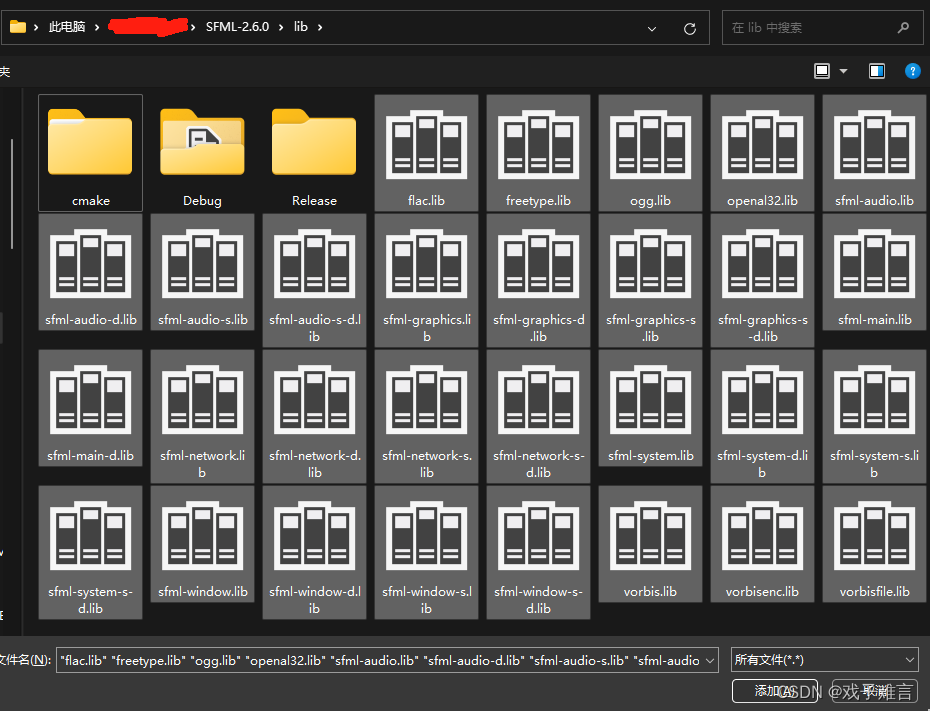
Task: Select the sfml-window-s-d.lib file
Action: 539,552
